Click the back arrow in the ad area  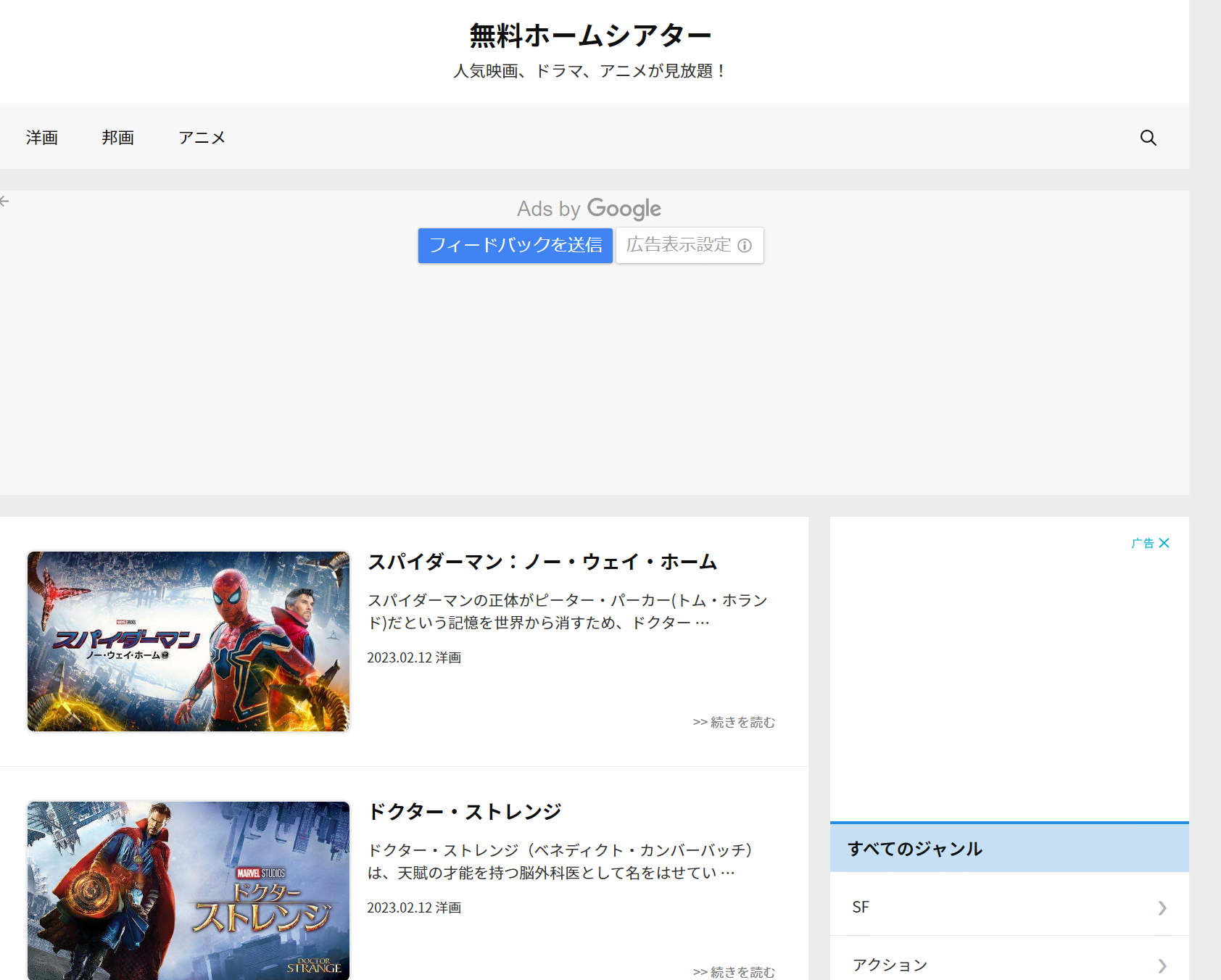[4, 201]
